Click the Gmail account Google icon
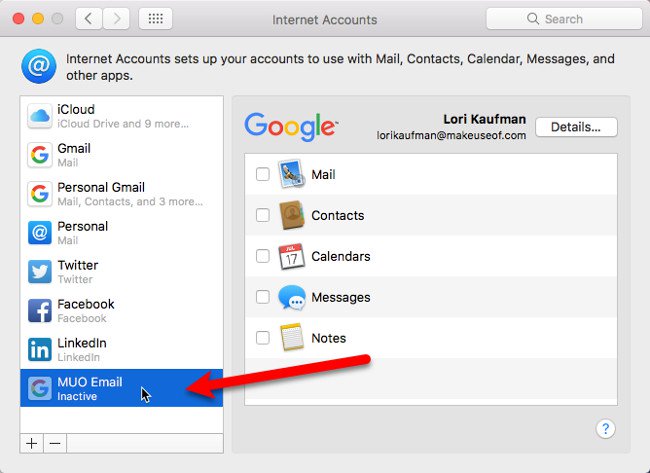This screenshot has width=650, height=473. coord(40,155)
